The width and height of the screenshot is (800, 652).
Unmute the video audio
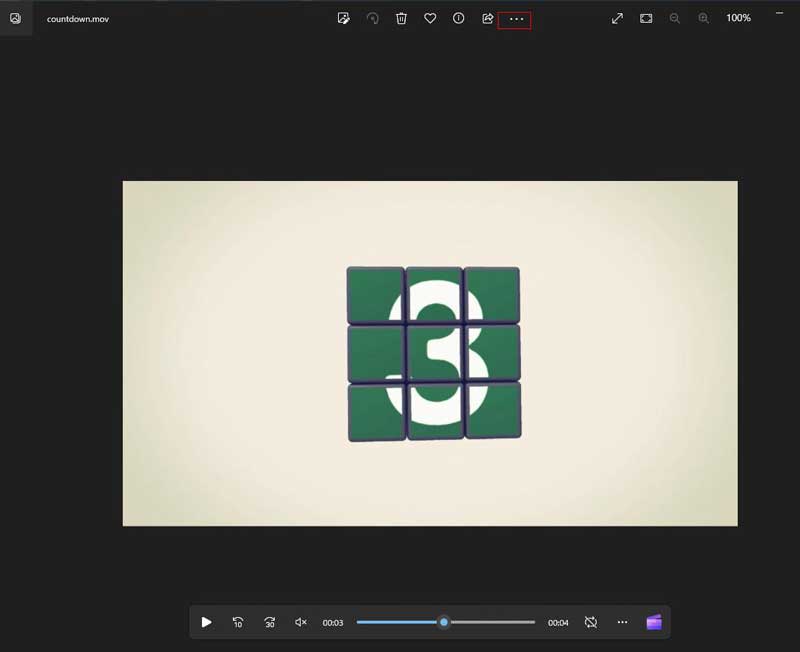click(x=301, y=622)
